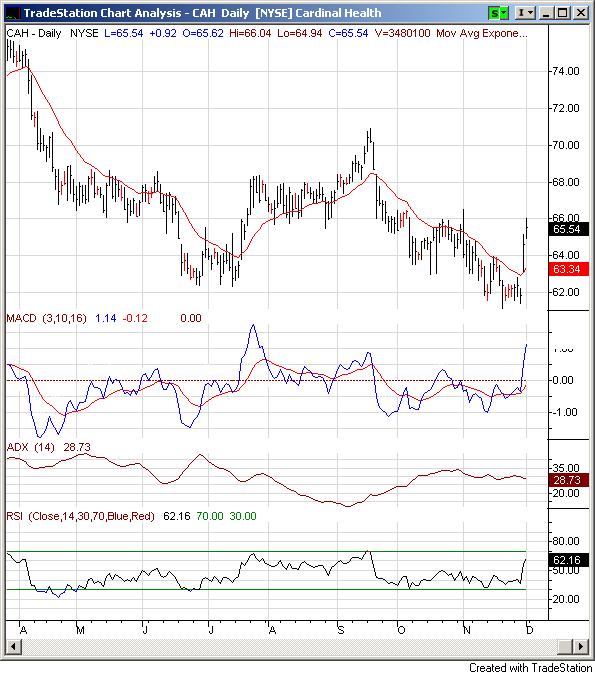
Task: Click the RSI 70.00 overbought readout
Action: [x=210, y=516]
